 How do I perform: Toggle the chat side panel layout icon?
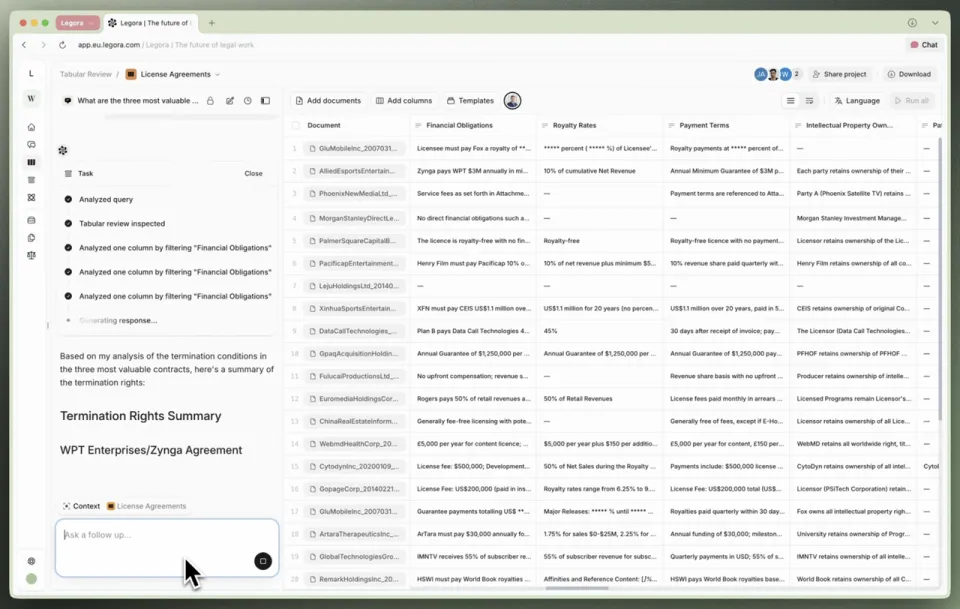click(266, 101)
